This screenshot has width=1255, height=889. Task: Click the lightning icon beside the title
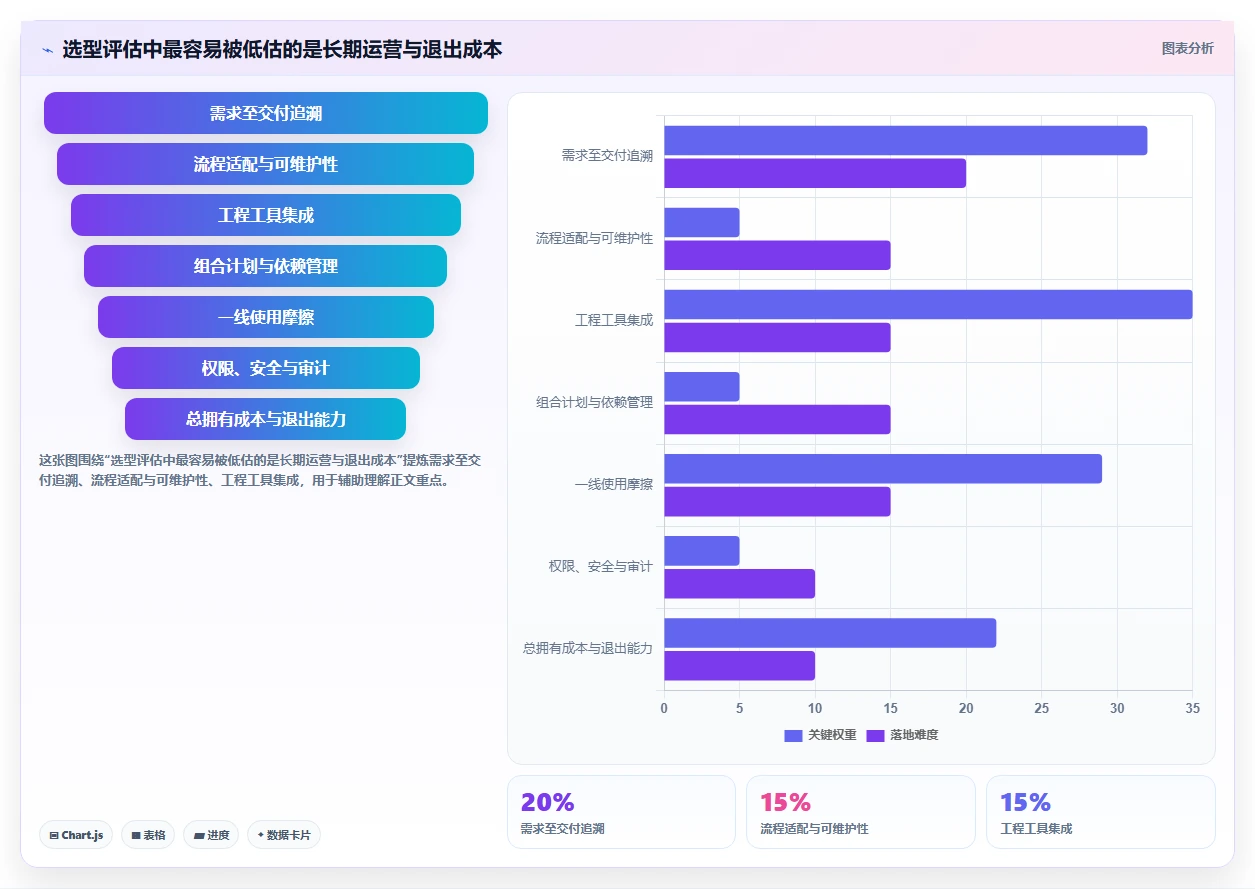pyautogui.click(x=47, y=49)
